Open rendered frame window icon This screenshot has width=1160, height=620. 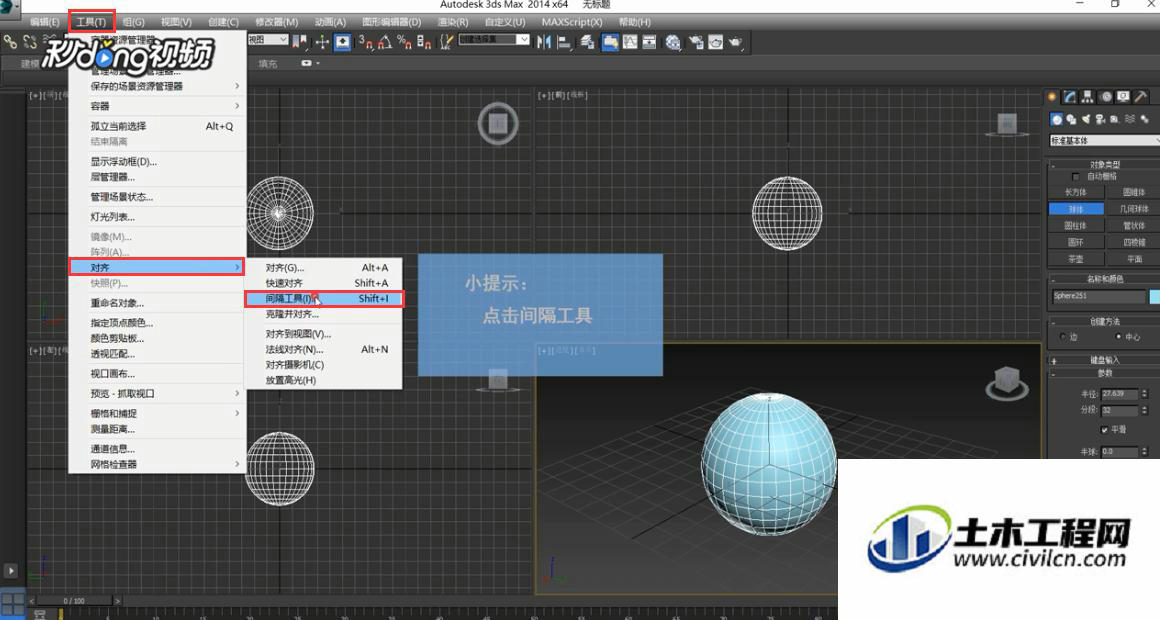click(x=715, y=42)
